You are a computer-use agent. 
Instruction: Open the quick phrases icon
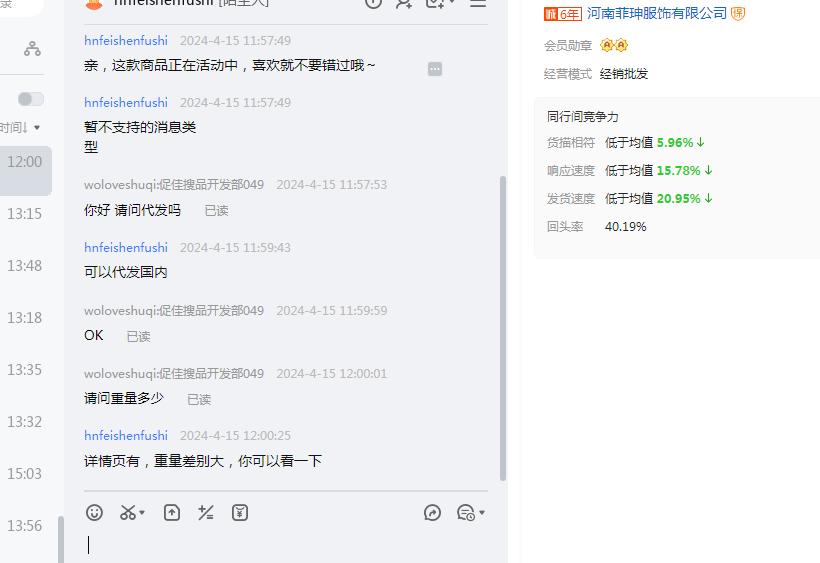(x=206, y=513)
